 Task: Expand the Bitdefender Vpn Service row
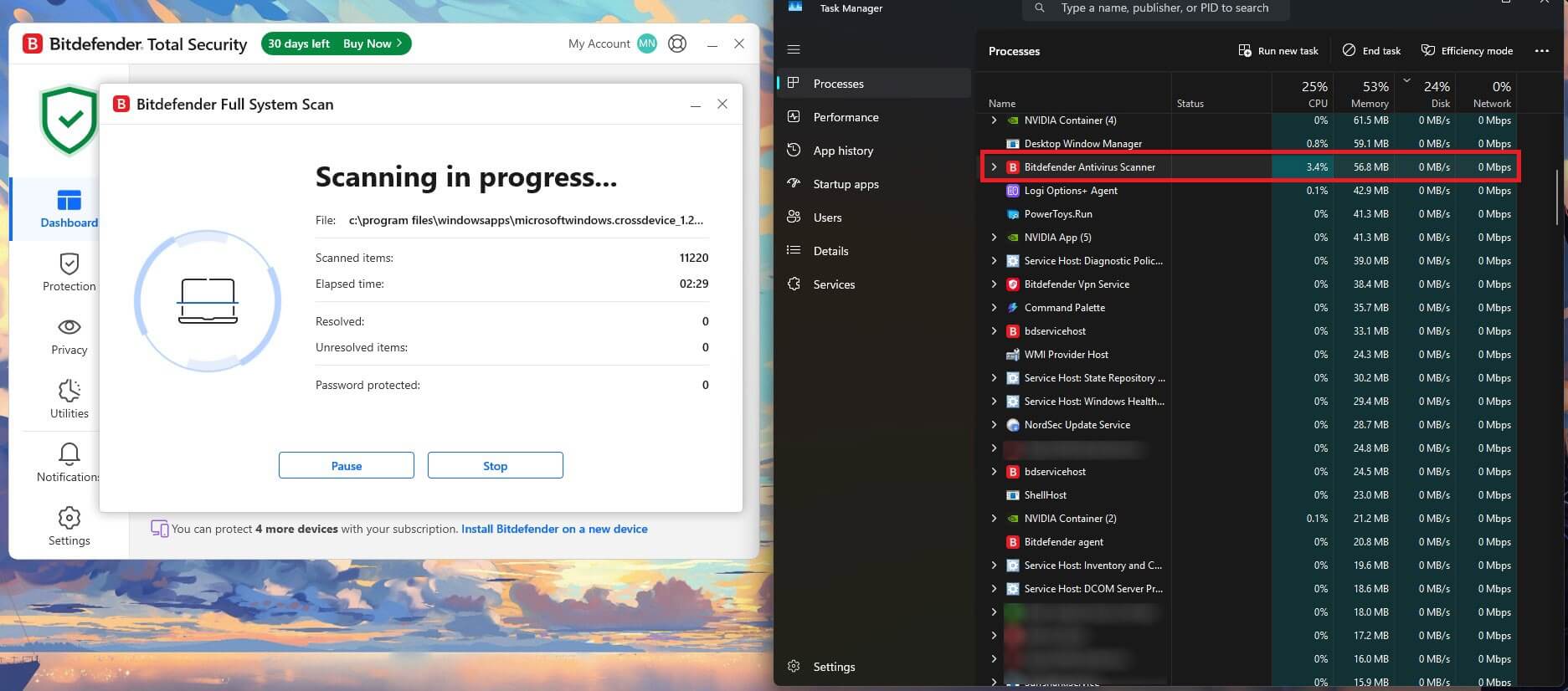point(994,284)
